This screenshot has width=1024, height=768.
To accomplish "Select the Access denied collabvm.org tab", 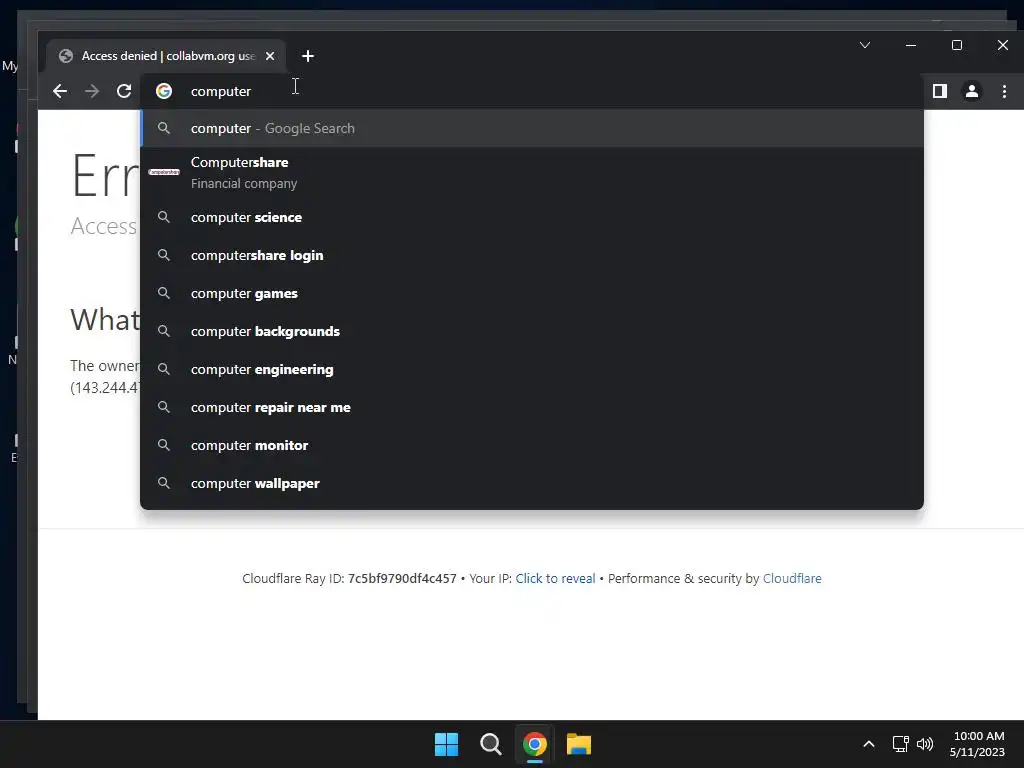I will (166, 56).
